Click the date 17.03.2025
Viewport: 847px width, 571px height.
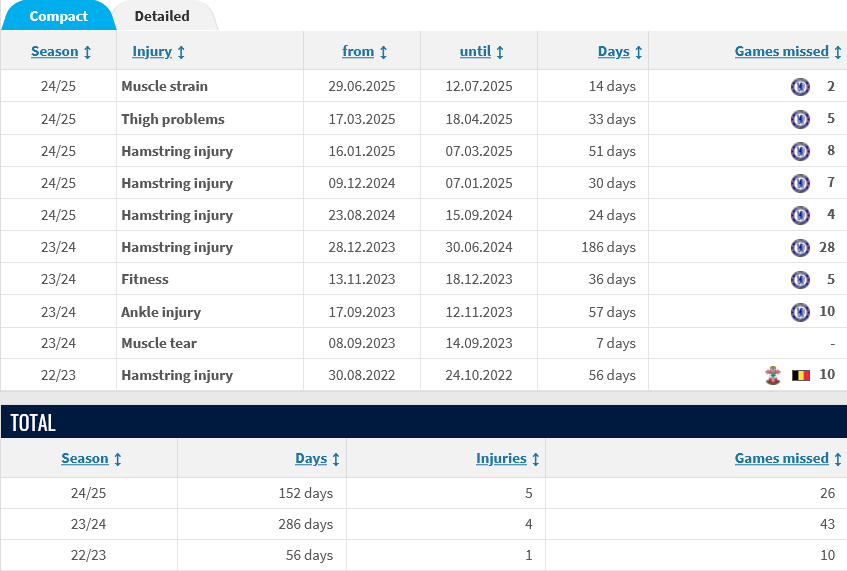[362, 119]
